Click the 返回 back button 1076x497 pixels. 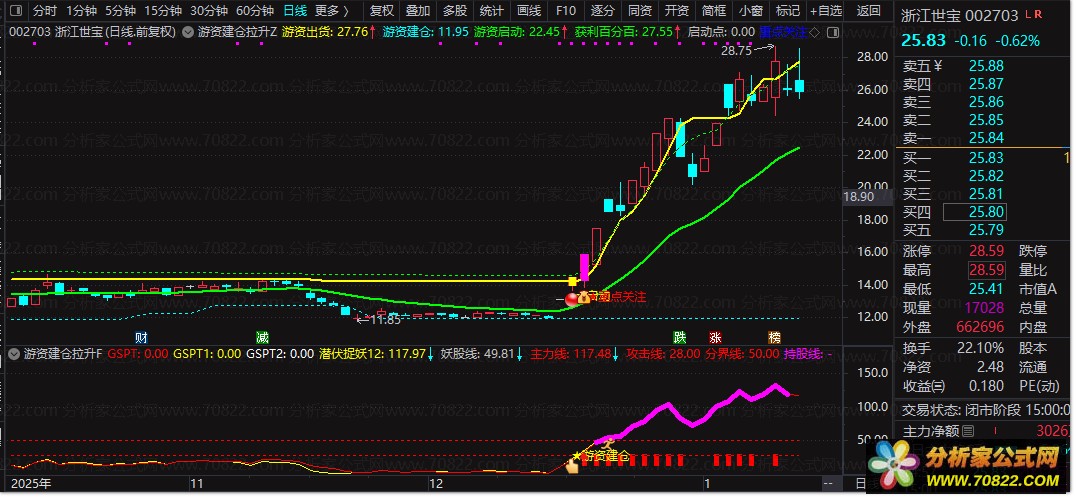pos(869,11)
